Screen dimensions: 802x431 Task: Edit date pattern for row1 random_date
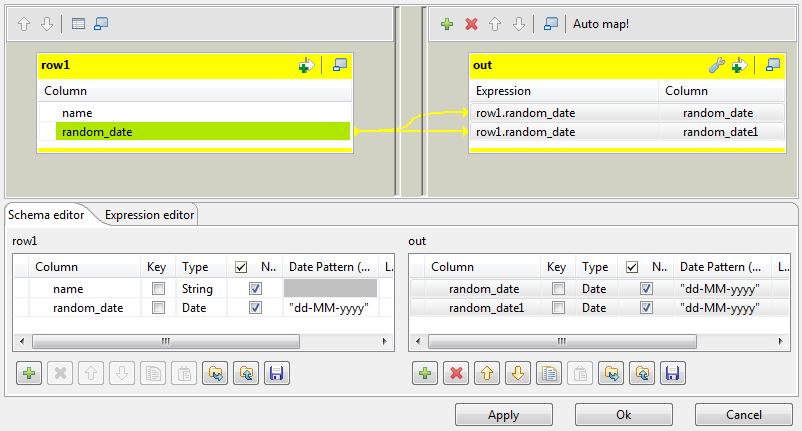pyautogui.click(x=330, y=308)
